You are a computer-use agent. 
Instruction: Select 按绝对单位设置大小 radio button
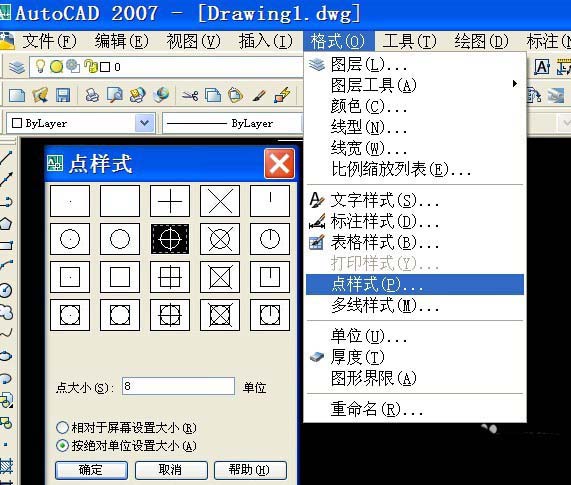[63, 445]
